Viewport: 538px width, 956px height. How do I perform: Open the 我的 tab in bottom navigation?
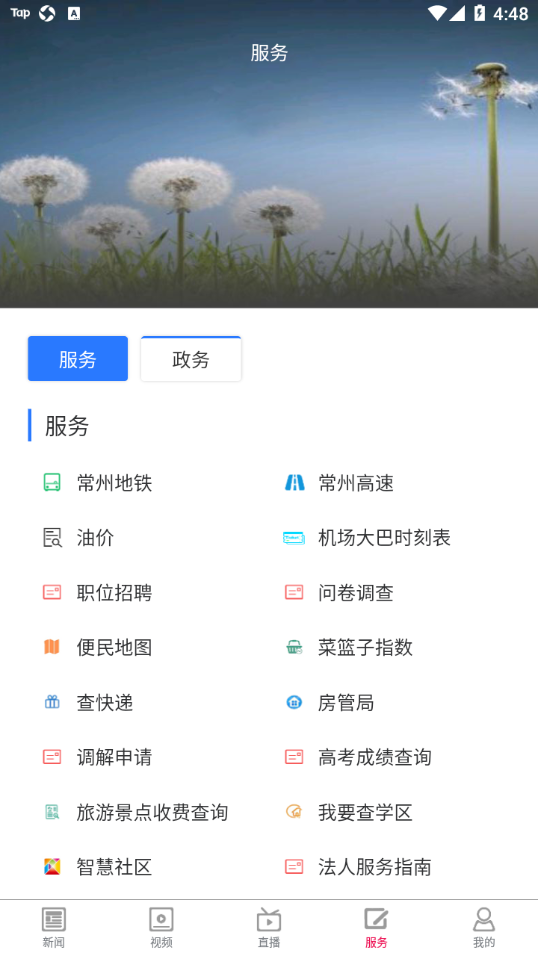pos(484,927)
